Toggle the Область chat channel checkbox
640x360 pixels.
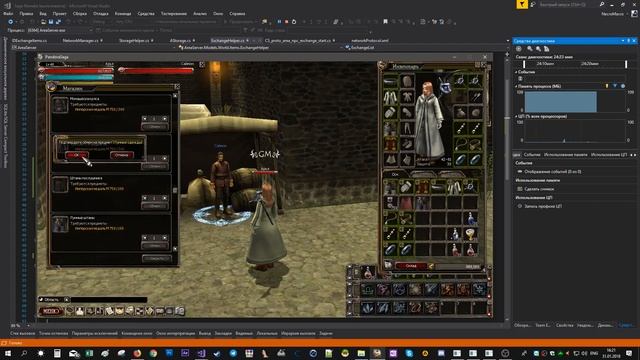click(41, 300)
